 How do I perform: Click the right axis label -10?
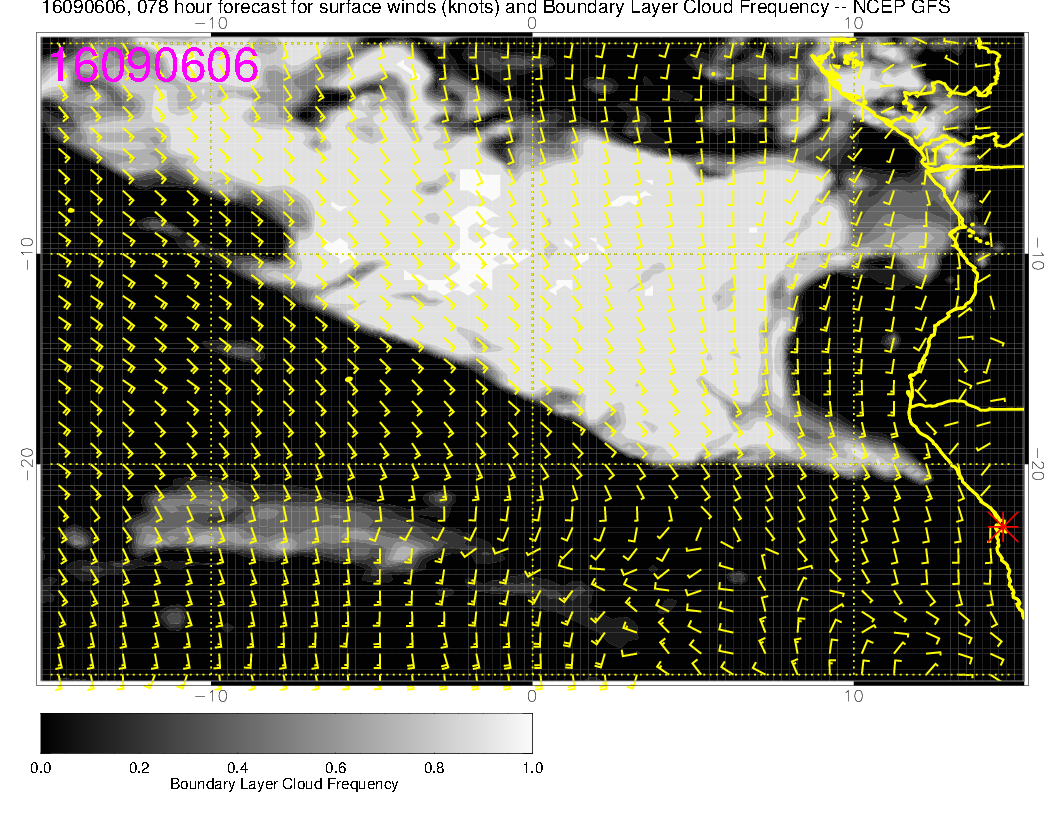[x=1037, y=253]
